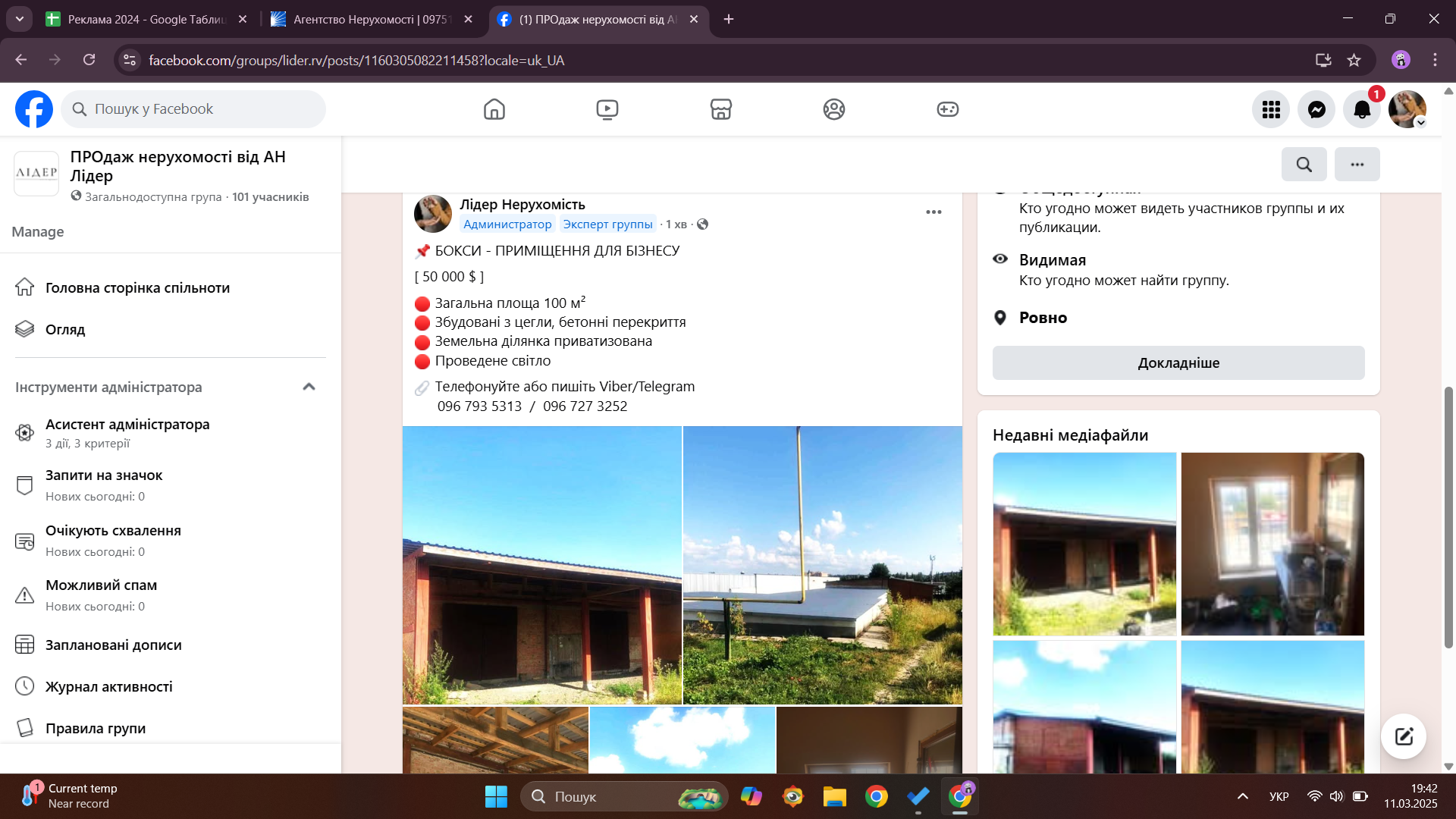Click the Докладніше button
Image resolution: width=1456 pixels, height=819 pixels.
click(1178, 363)
